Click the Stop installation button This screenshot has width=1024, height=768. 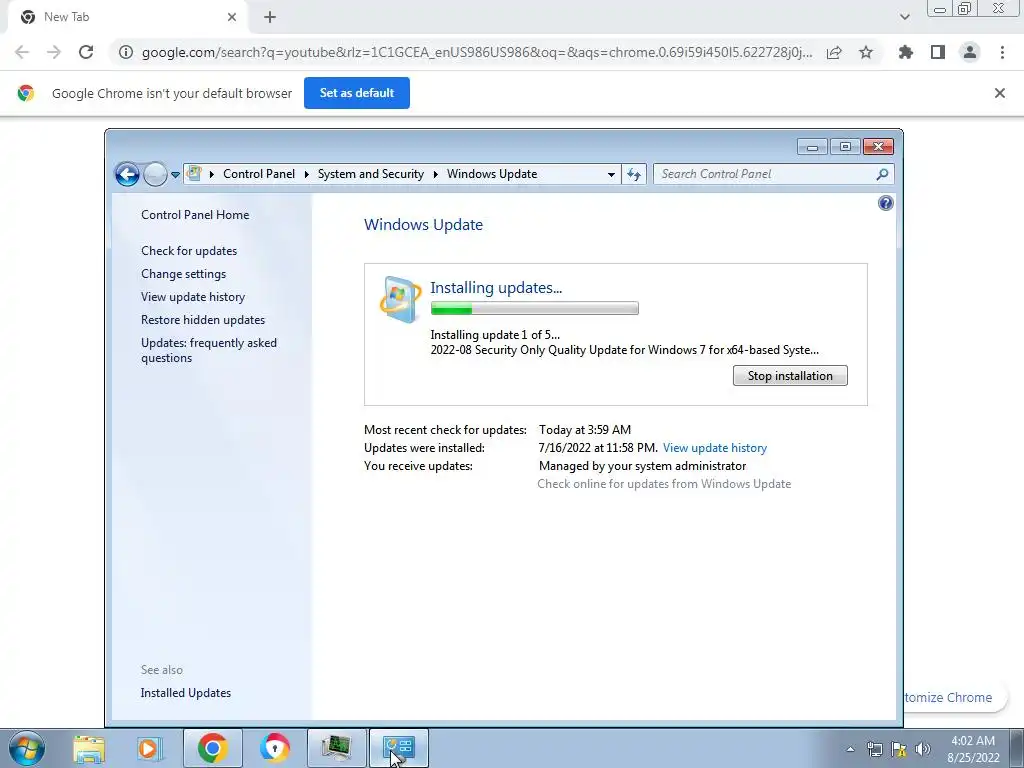[x=790, y=376]
